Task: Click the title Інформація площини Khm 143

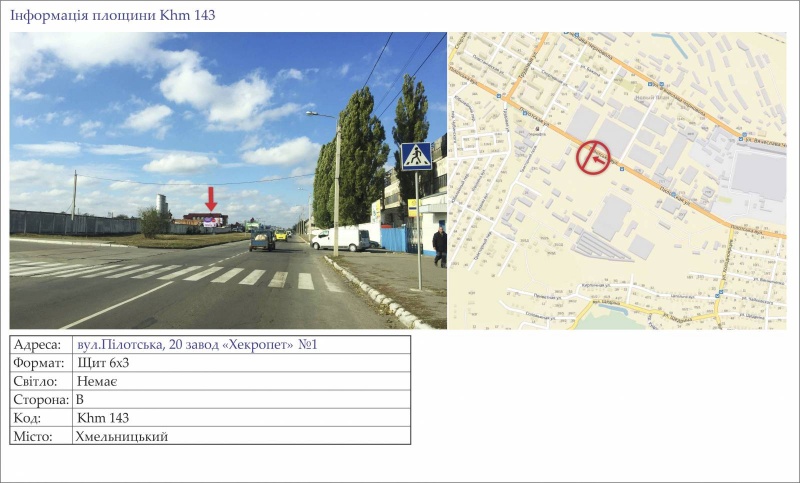Action: [x=113, y=15]
